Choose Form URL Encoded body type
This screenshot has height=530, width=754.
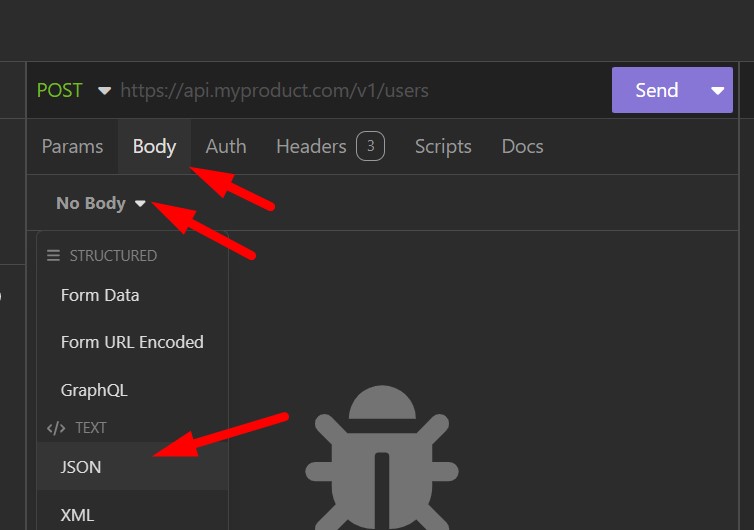(132, 342)
